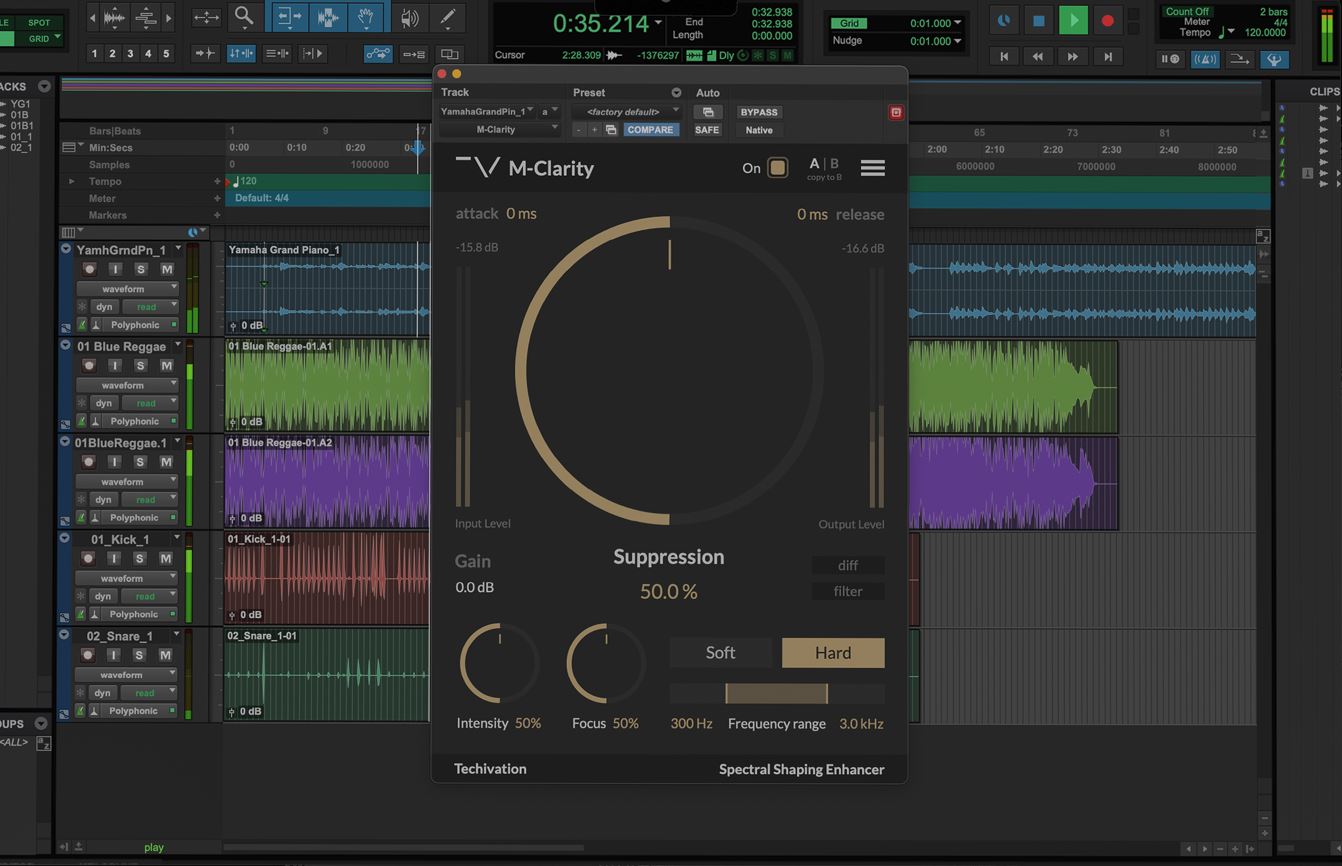The image size is (1342, 866).
Task: Toggle Tab to Transients button
Action: [205, 54]
